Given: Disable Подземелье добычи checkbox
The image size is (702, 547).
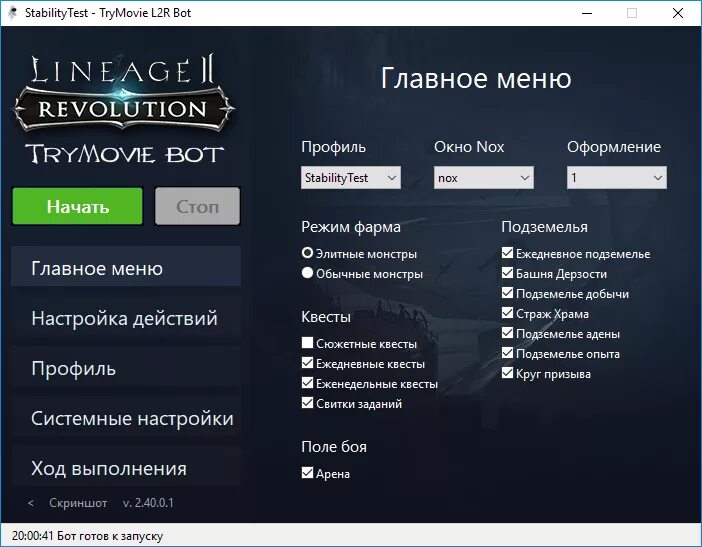Looking at the screenshot, I should (507, 293).
